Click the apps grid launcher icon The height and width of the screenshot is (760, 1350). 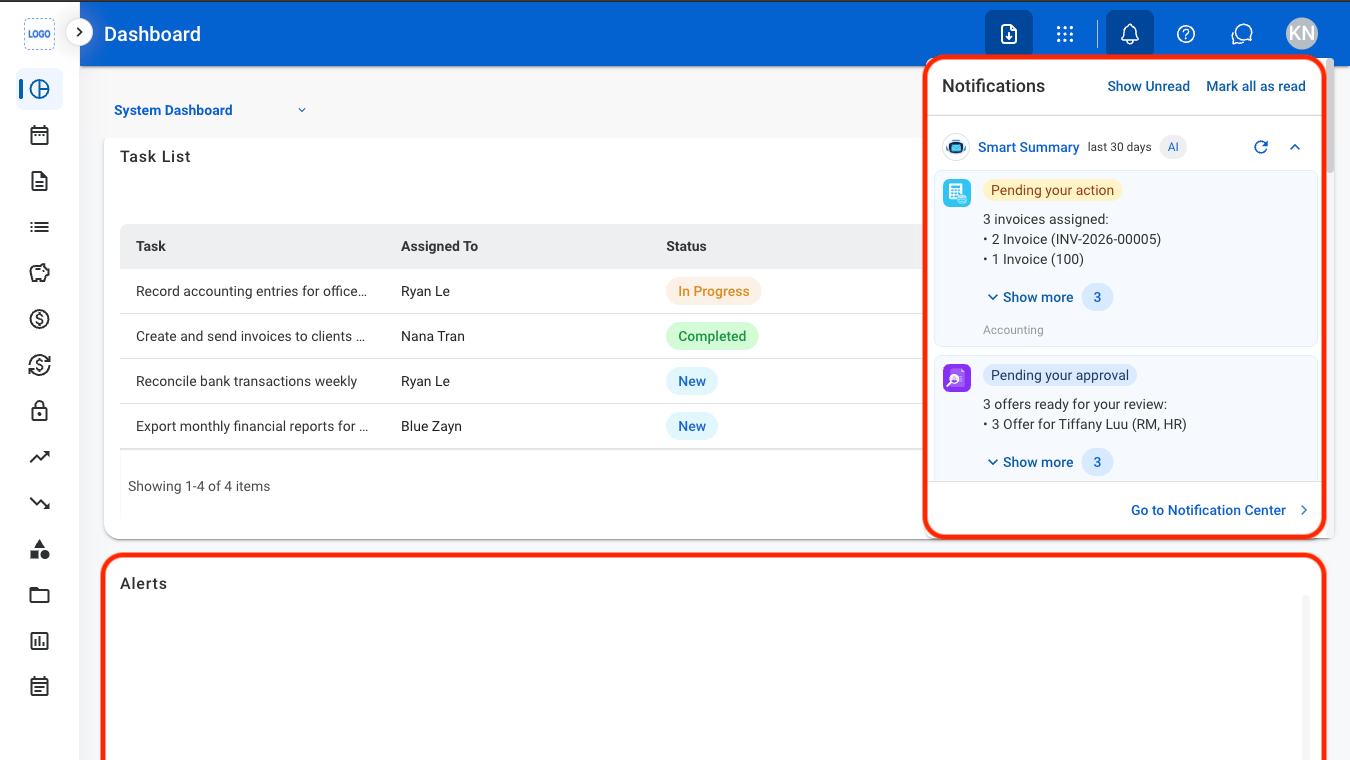click(1065, 34)
